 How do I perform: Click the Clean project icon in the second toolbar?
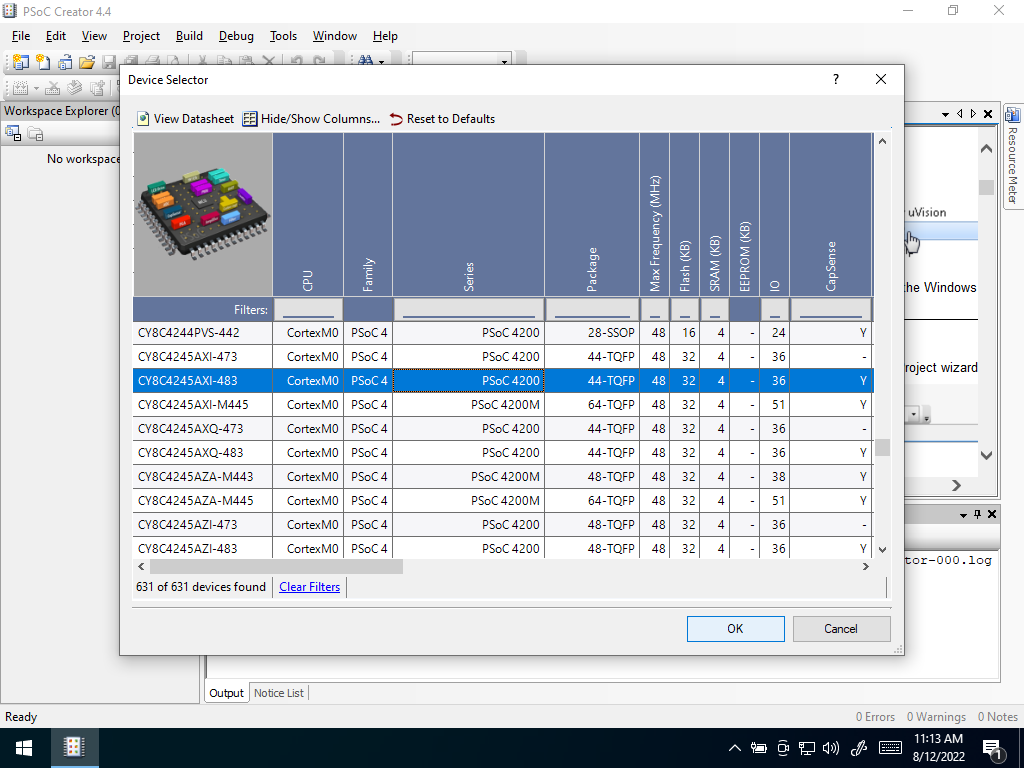click(53, 88)
